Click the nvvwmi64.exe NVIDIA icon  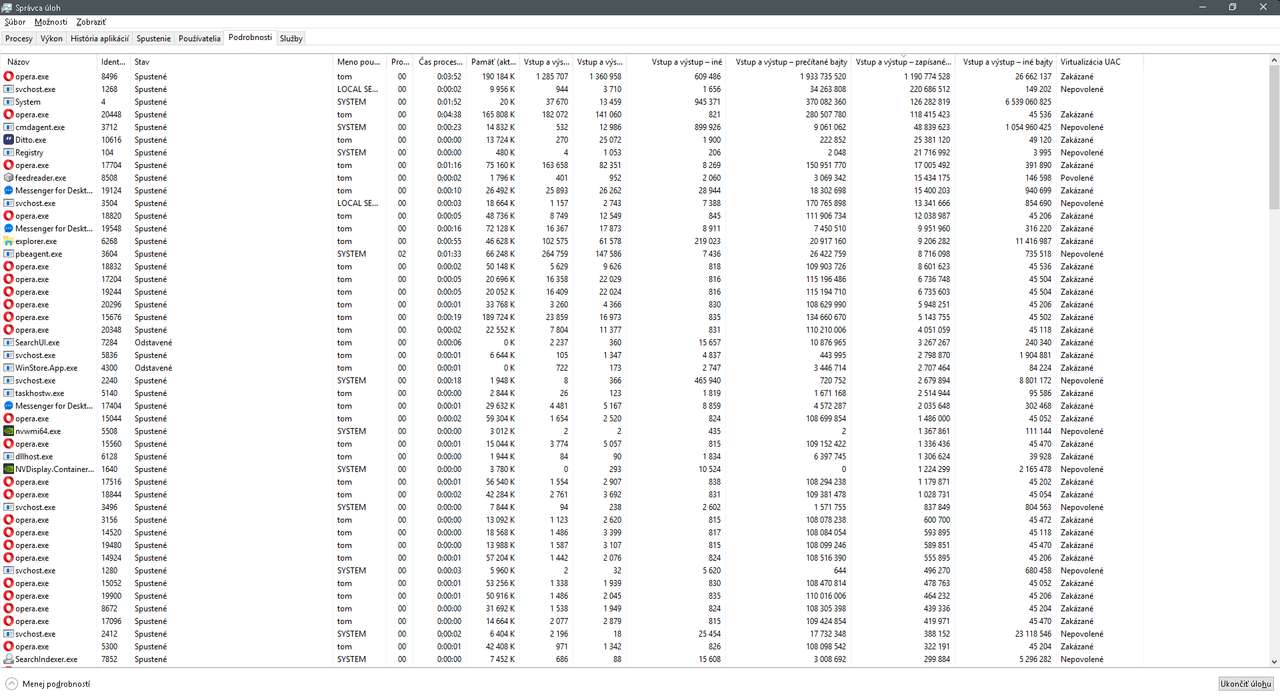tap(9, 431)
